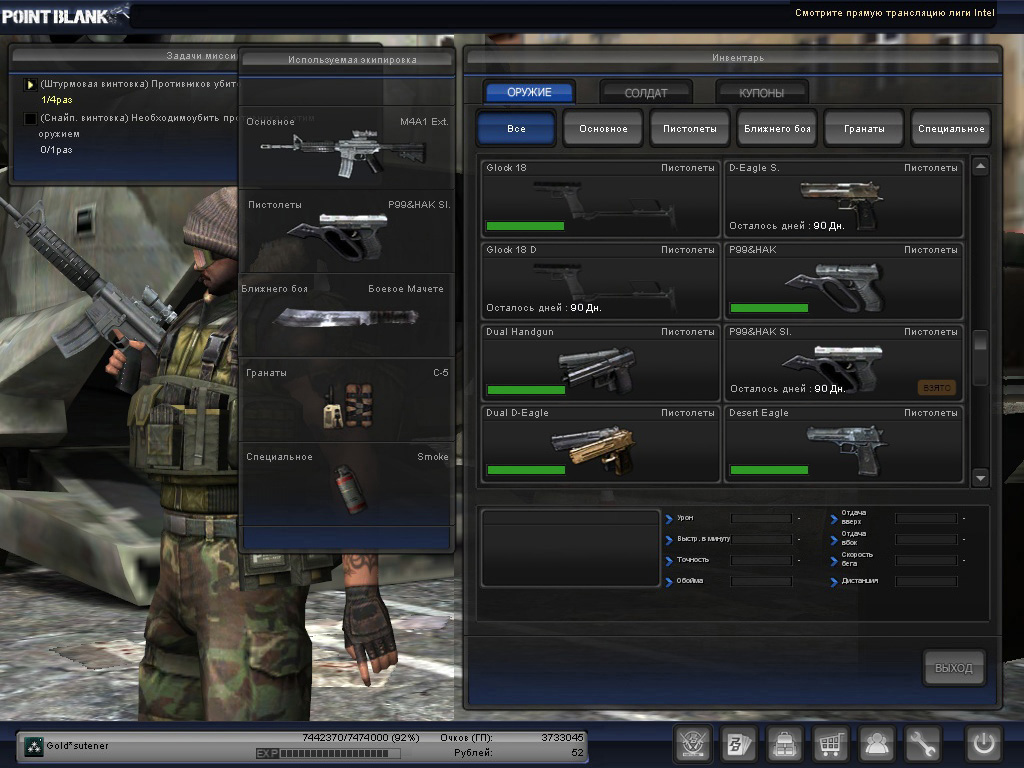Click the Быстр. в минуту stat arrow
The height and width of the screenshot is (768, 1024).
[669, 540]
